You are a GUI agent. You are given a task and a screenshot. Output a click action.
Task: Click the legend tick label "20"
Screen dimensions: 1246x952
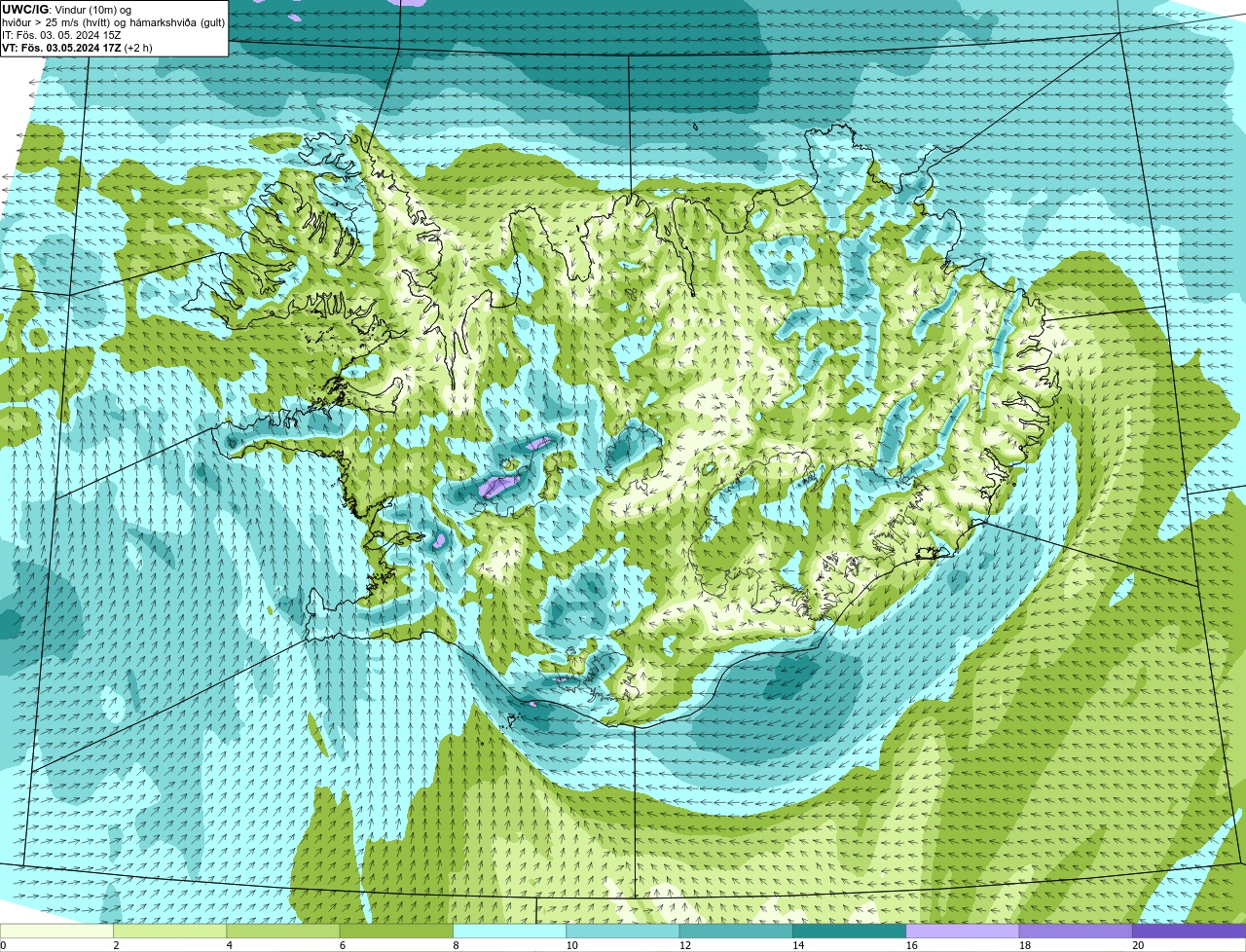click(1138, 945)
